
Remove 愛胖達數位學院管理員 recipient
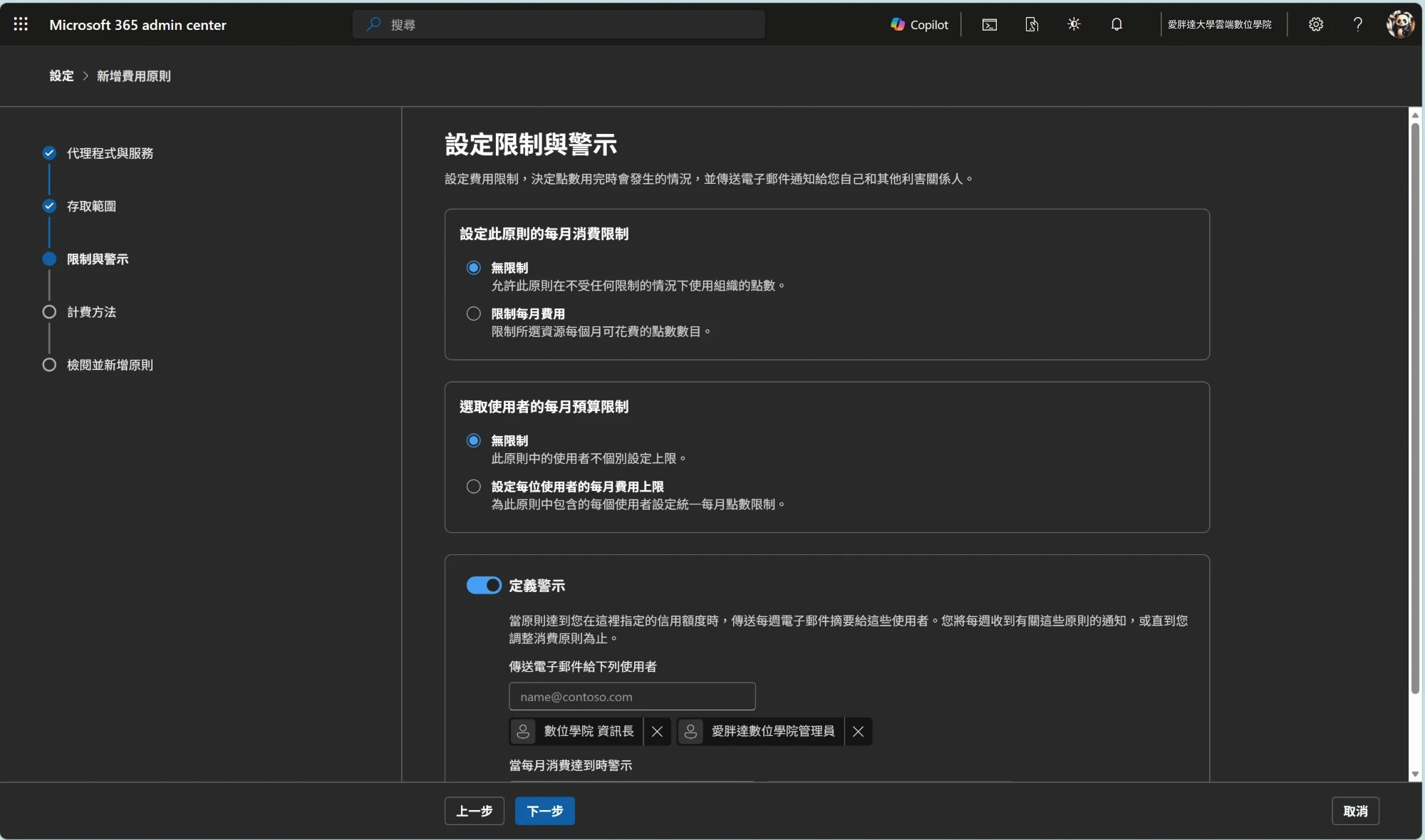tap(858, 731)
